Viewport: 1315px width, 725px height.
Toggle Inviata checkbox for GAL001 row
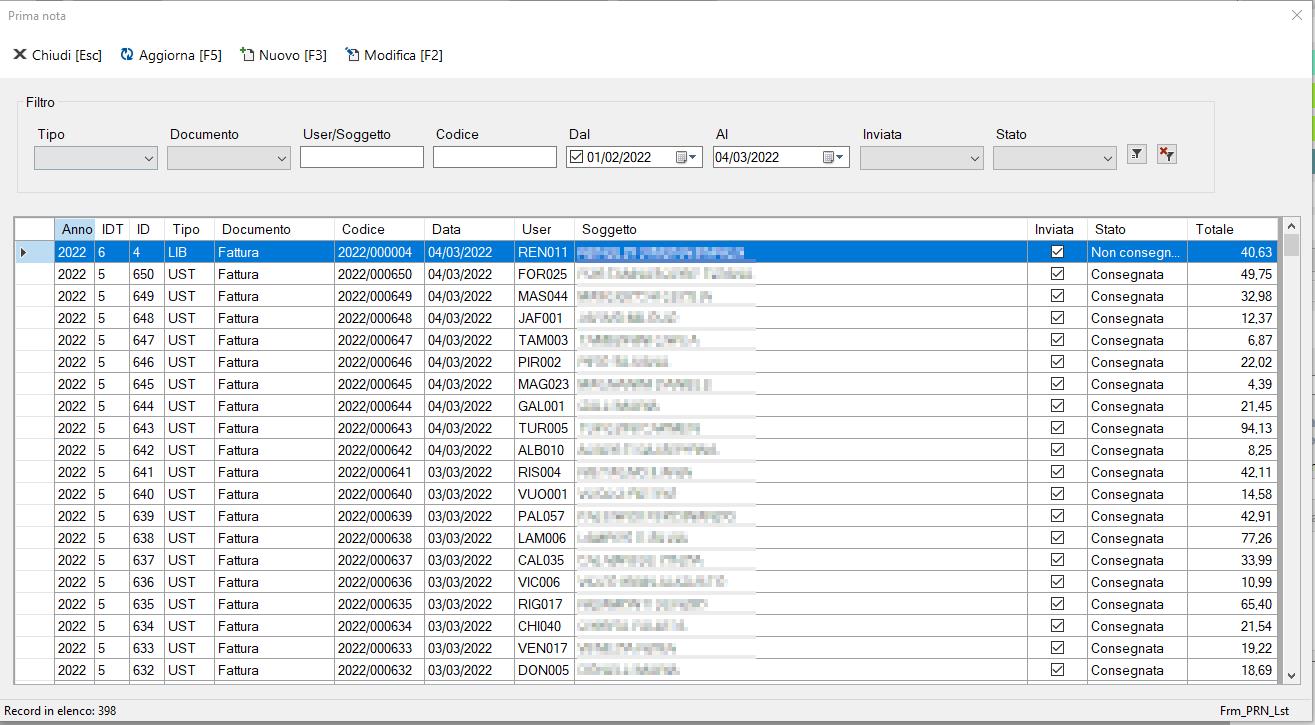pos(1057,406)
